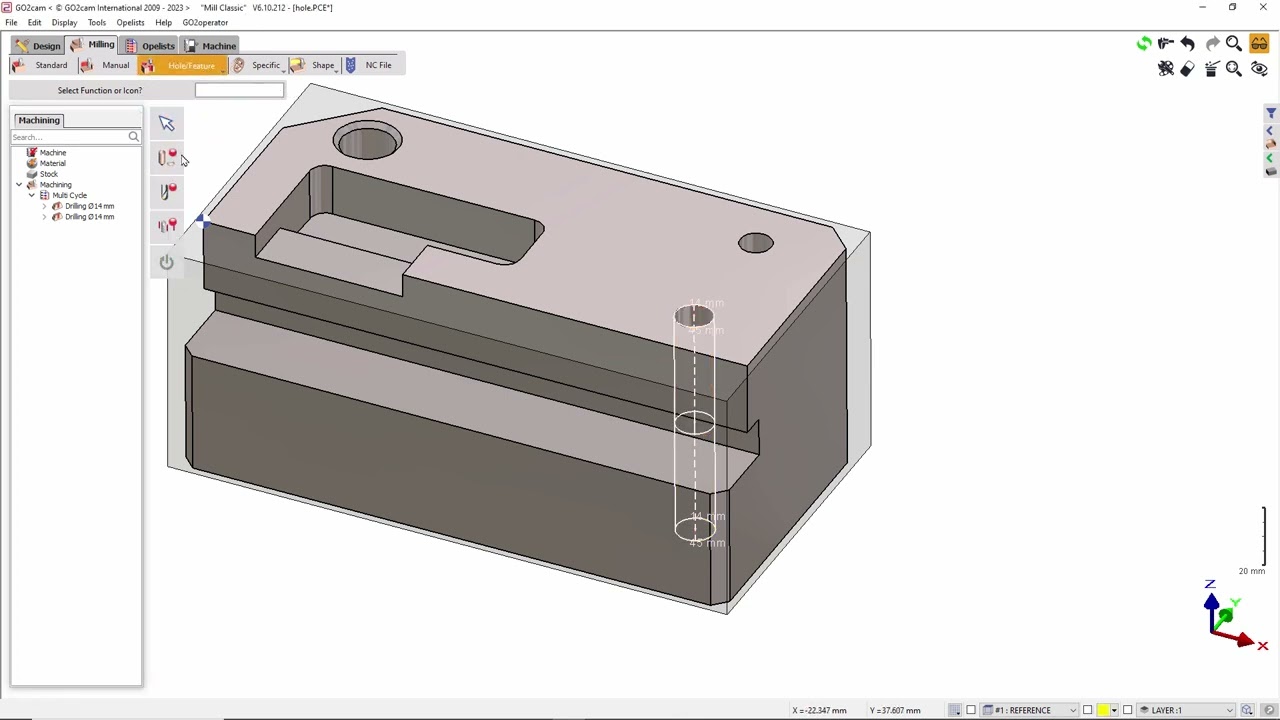Select the Machine item in the tree
The width and height of the screenshot is (1280, 720).
point(53,153)
